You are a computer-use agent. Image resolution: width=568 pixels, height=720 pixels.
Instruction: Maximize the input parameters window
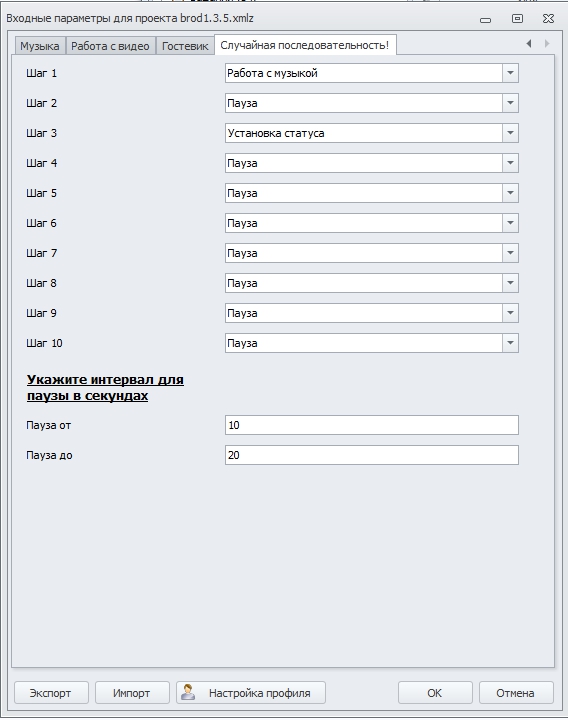pyautogui.click(x=517, y=19)
